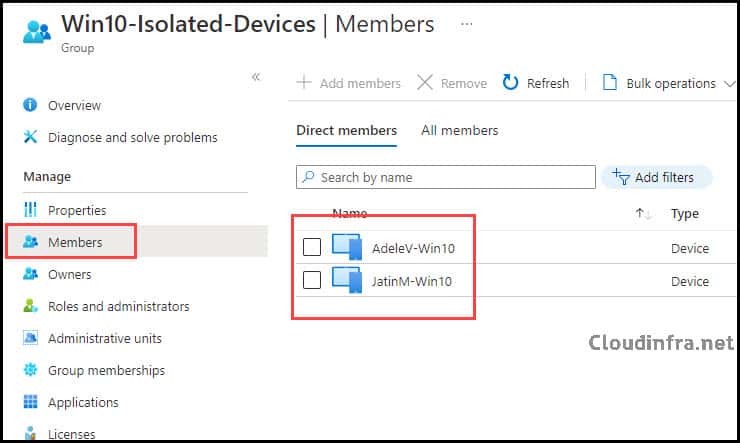Open the more options ellipsis next to Members
Viewport: 740px width, 443px height.
[x=466, y=24]
